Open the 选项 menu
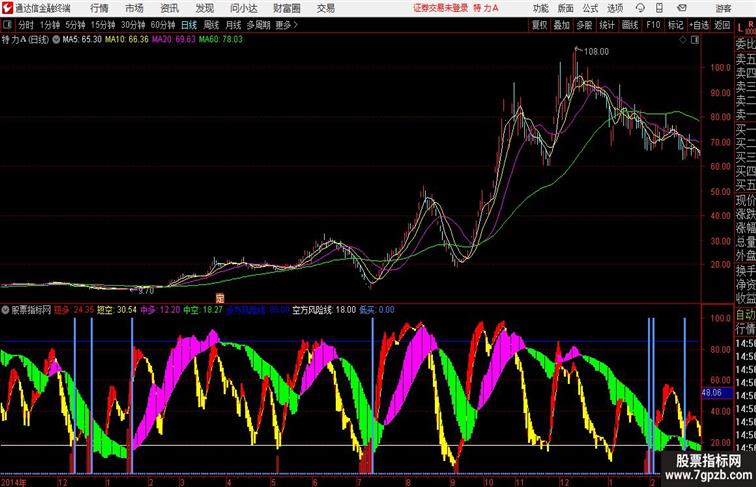The image size is (756, 487). pyautogui.click(x=615, y=8)
